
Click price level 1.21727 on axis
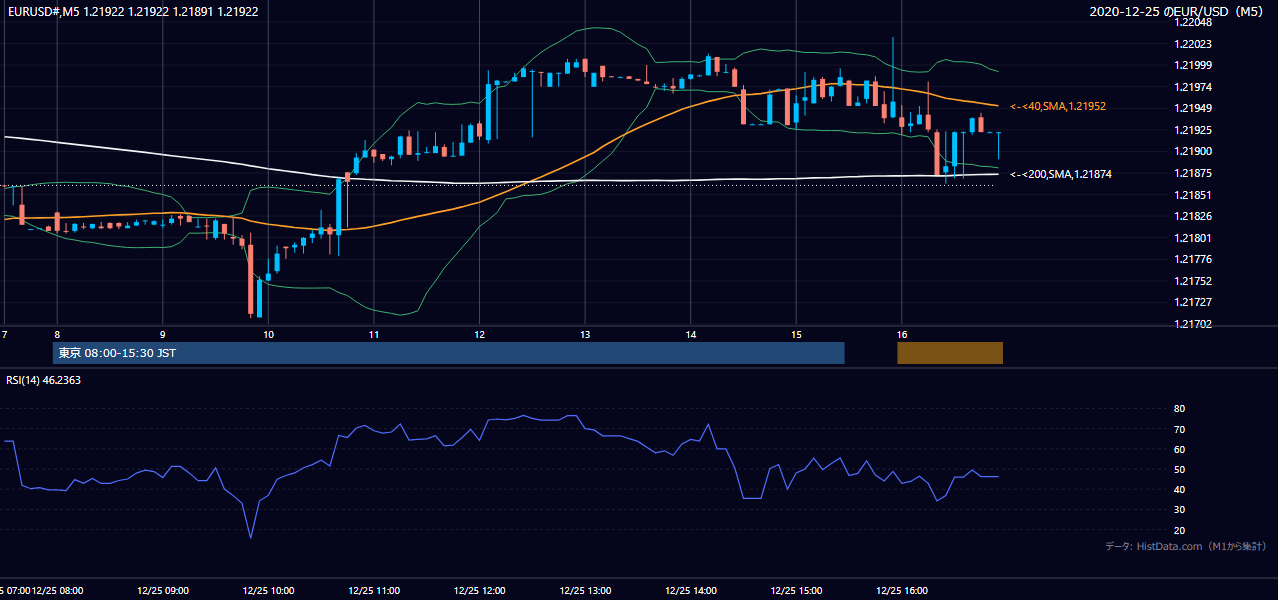[1193, 303]
